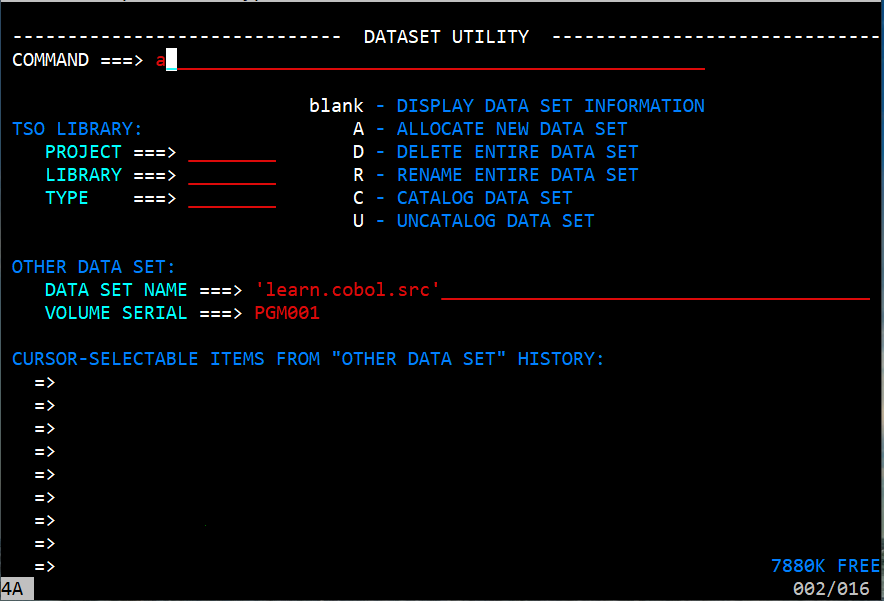Click the DATA SET NAME field
The width and height of the screenshot is (884, 601).
tap(562, 290)
